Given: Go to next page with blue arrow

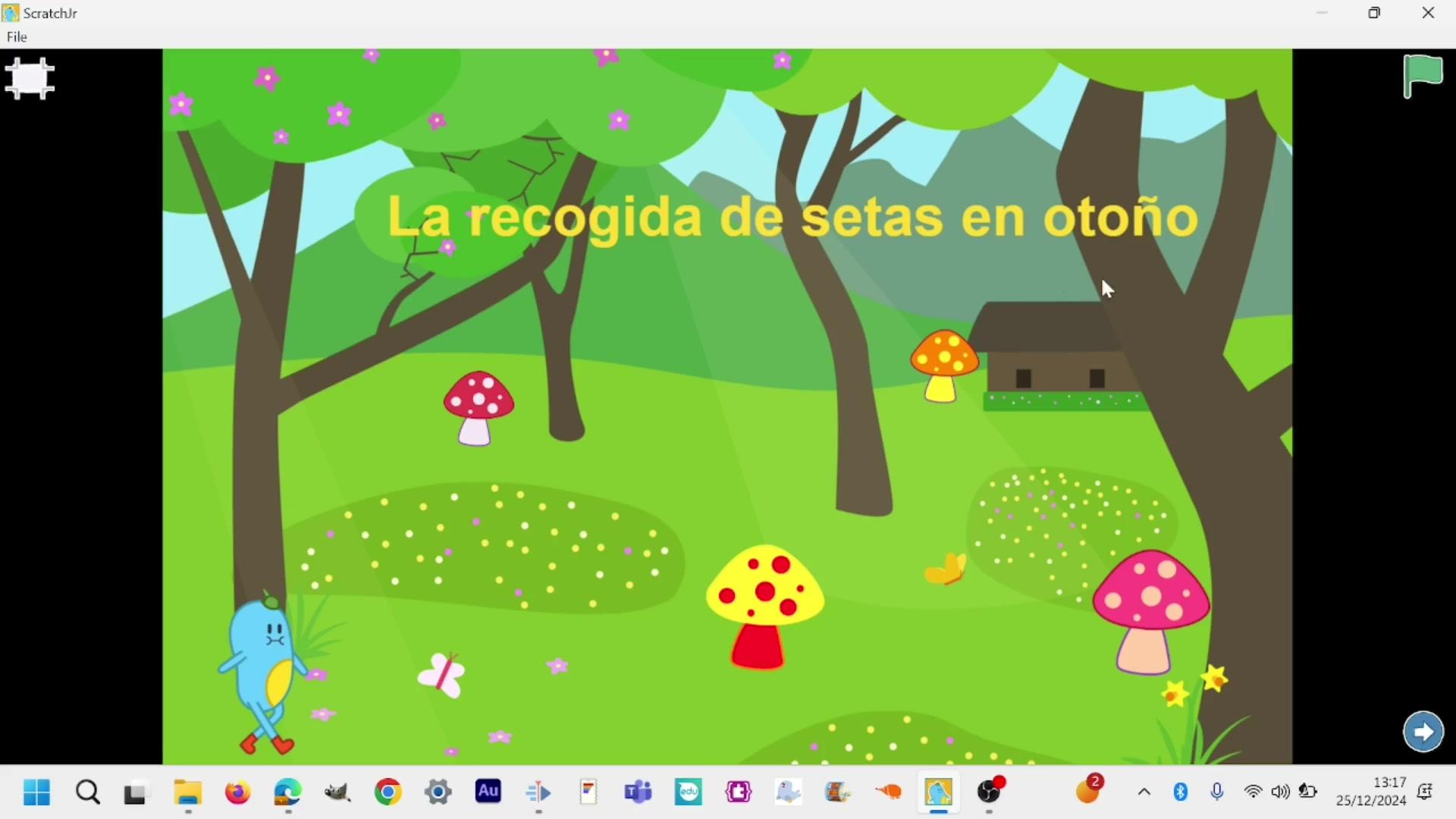Looking at the screenshot, I should [x=1423, y=732].
